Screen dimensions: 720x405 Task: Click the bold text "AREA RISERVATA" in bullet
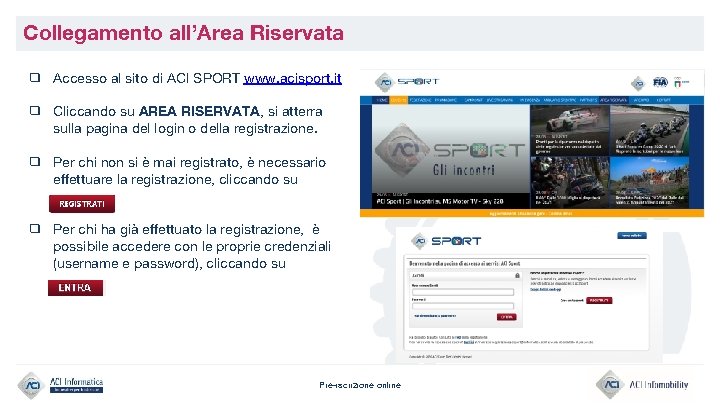click(199, 112)
